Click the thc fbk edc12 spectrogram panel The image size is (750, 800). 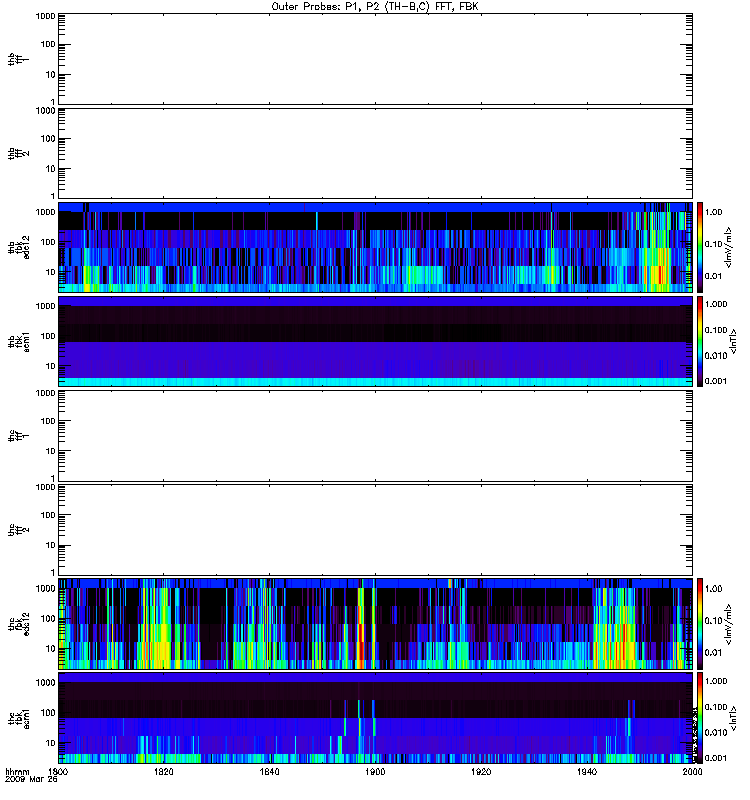pyautogui.click(x=375, y=624)
